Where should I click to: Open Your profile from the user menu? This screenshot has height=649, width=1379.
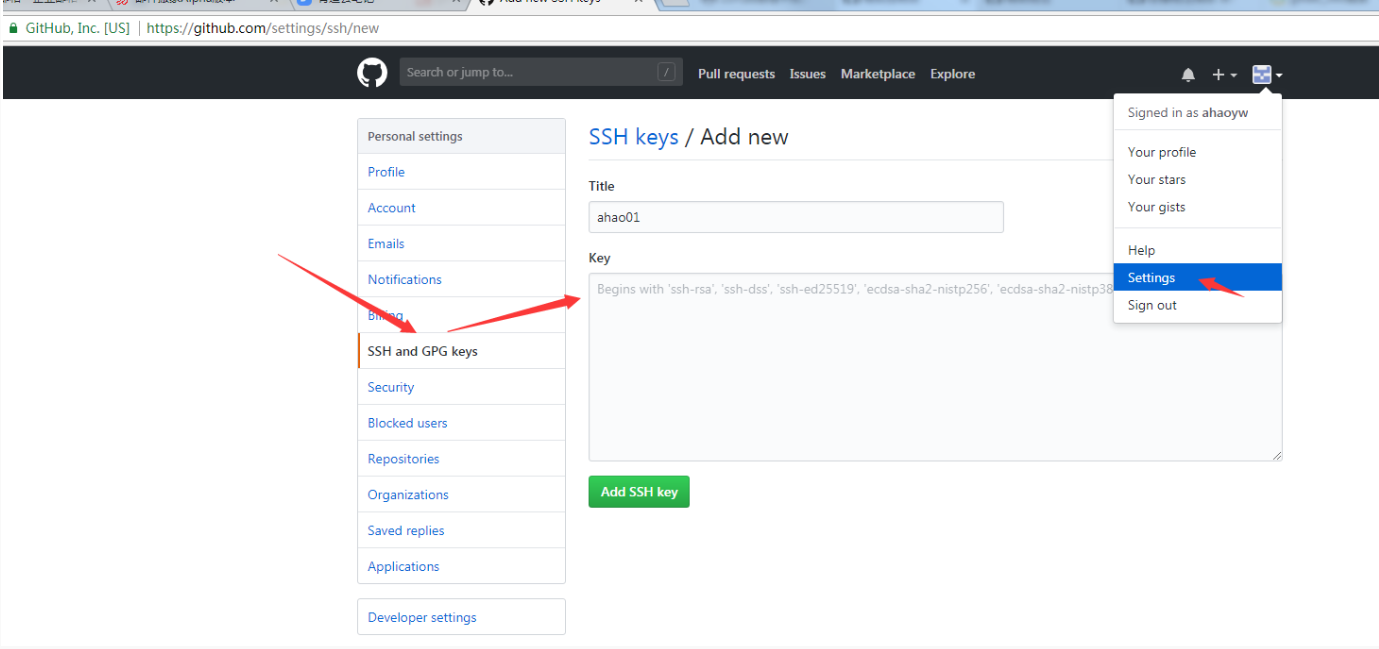[x=1161, y=152]
